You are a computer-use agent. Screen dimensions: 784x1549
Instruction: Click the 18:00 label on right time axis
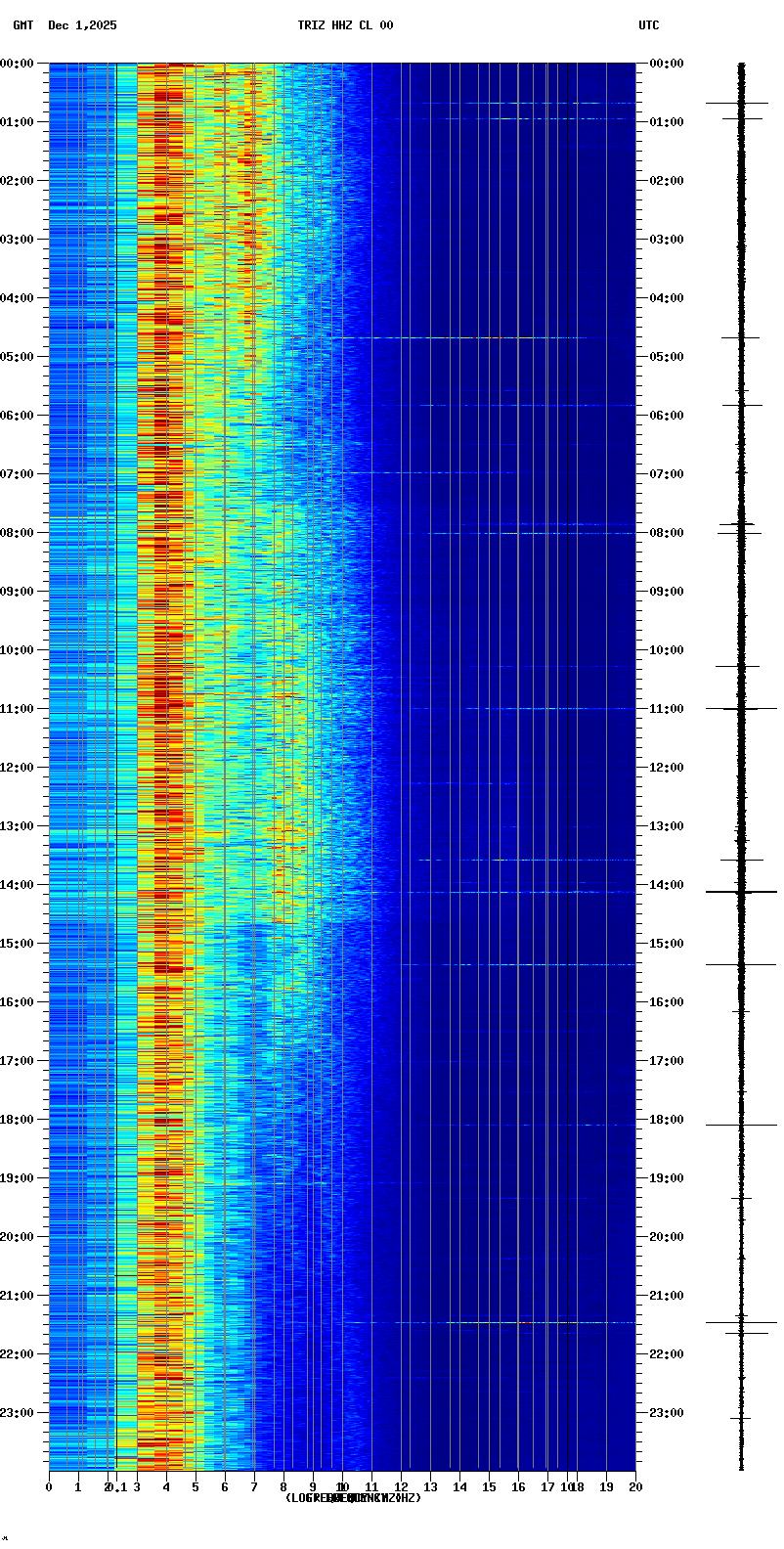coord(666,1120)
